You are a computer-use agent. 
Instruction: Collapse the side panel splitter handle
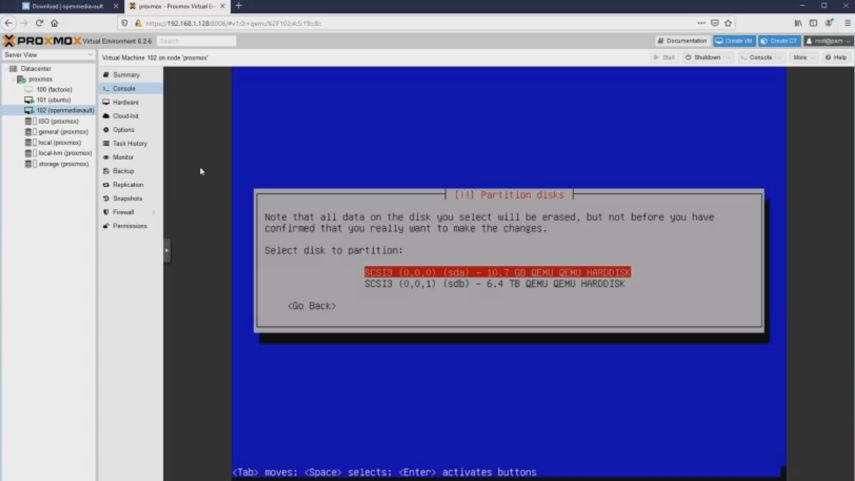click(x=167, y=251)
